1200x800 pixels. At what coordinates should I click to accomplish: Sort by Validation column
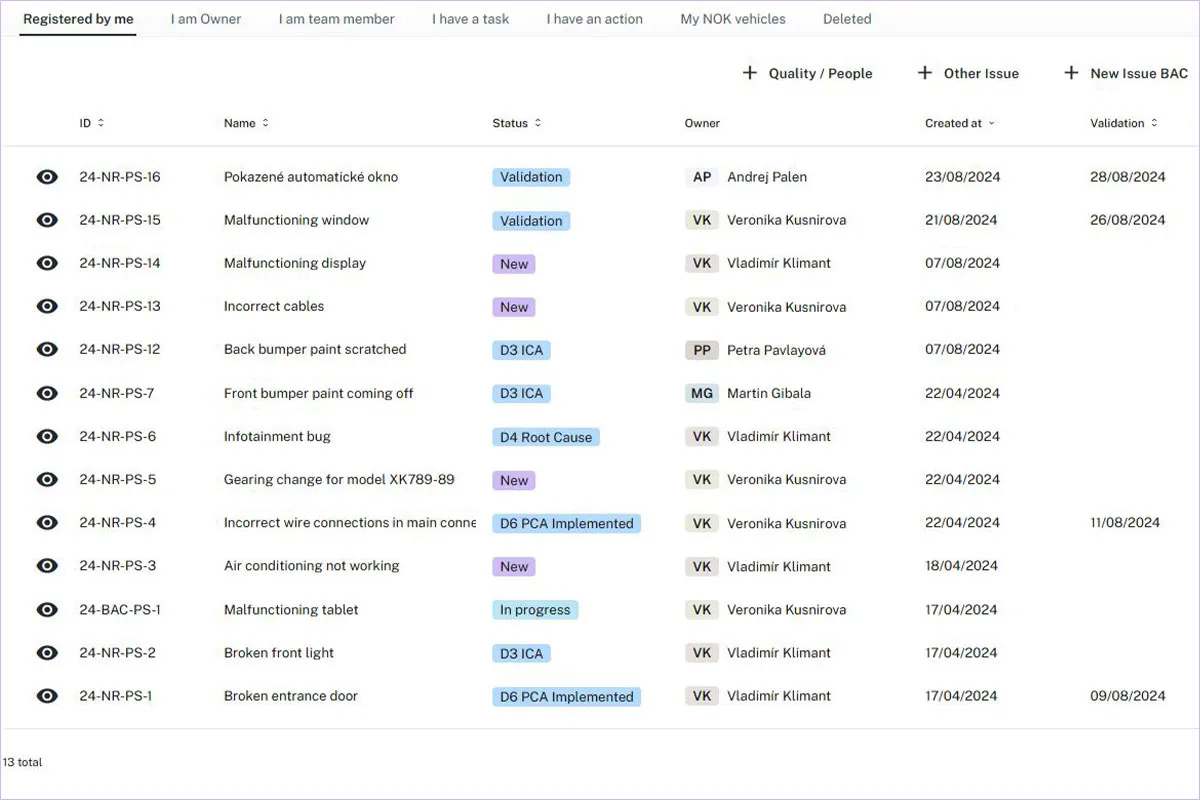pyautogui.click(x=1124, y=123)
